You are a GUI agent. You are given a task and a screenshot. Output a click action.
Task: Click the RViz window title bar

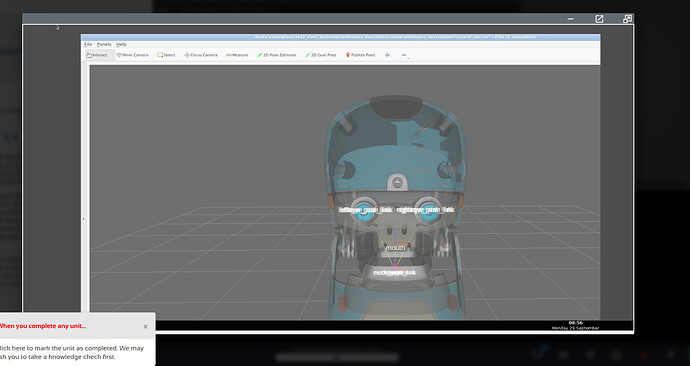[340, 37]
